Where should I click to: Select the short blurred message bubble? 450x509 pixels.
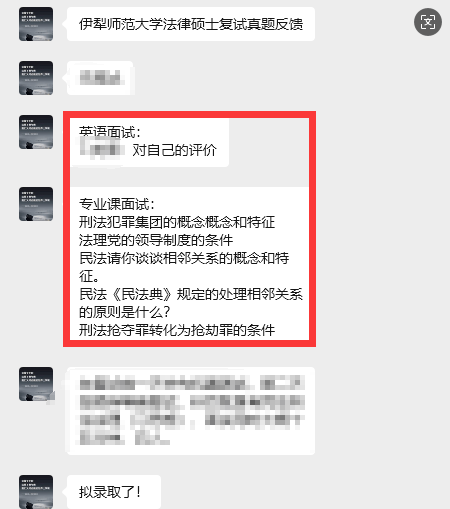(101, 78)
